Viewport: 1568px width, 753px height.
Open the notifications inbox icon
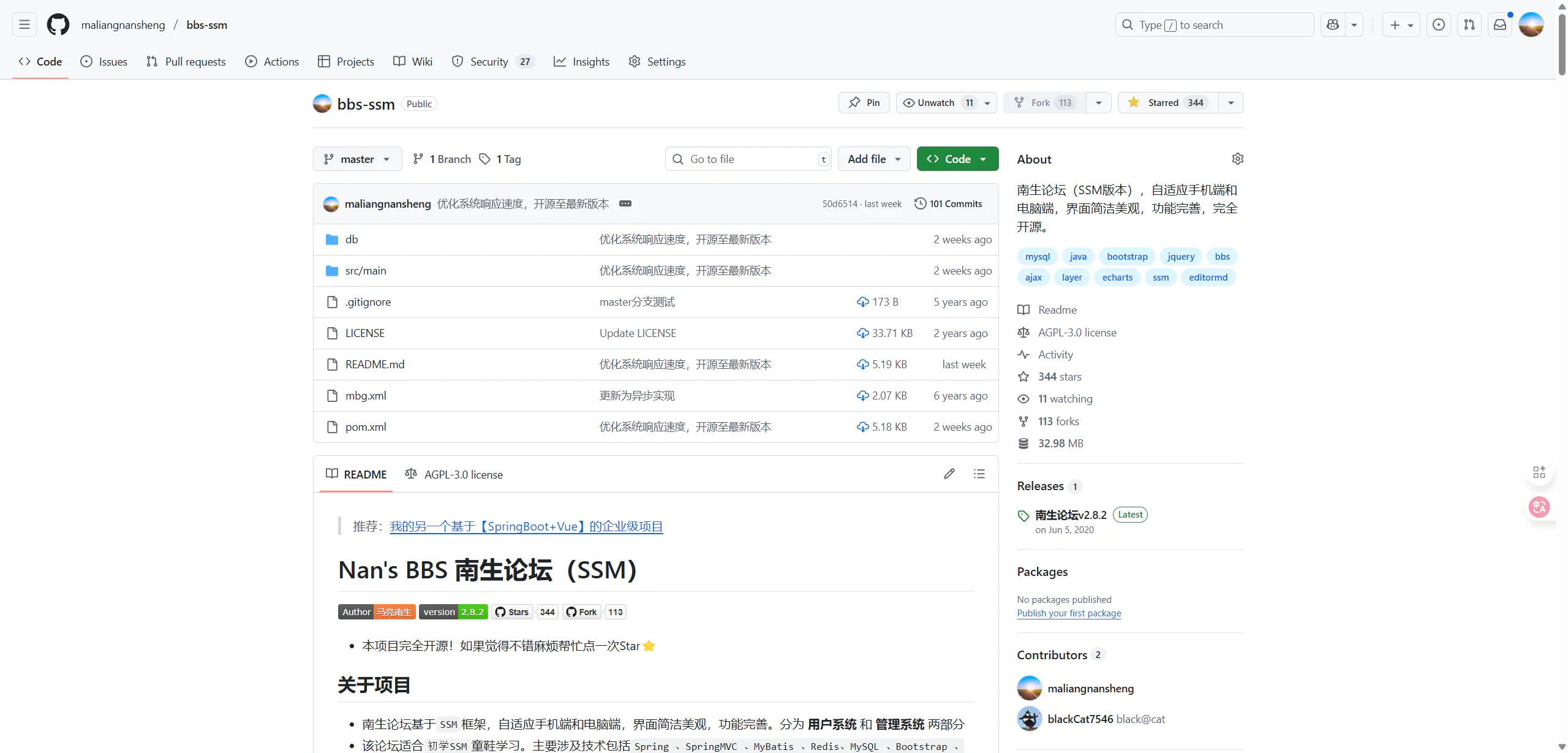coord(1500,25)
